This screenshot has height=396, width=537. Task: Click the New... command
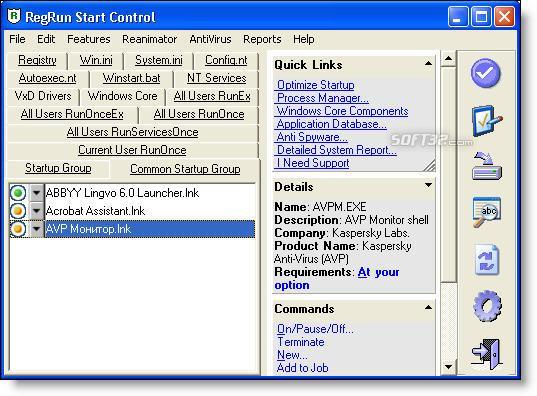point(292,355)
